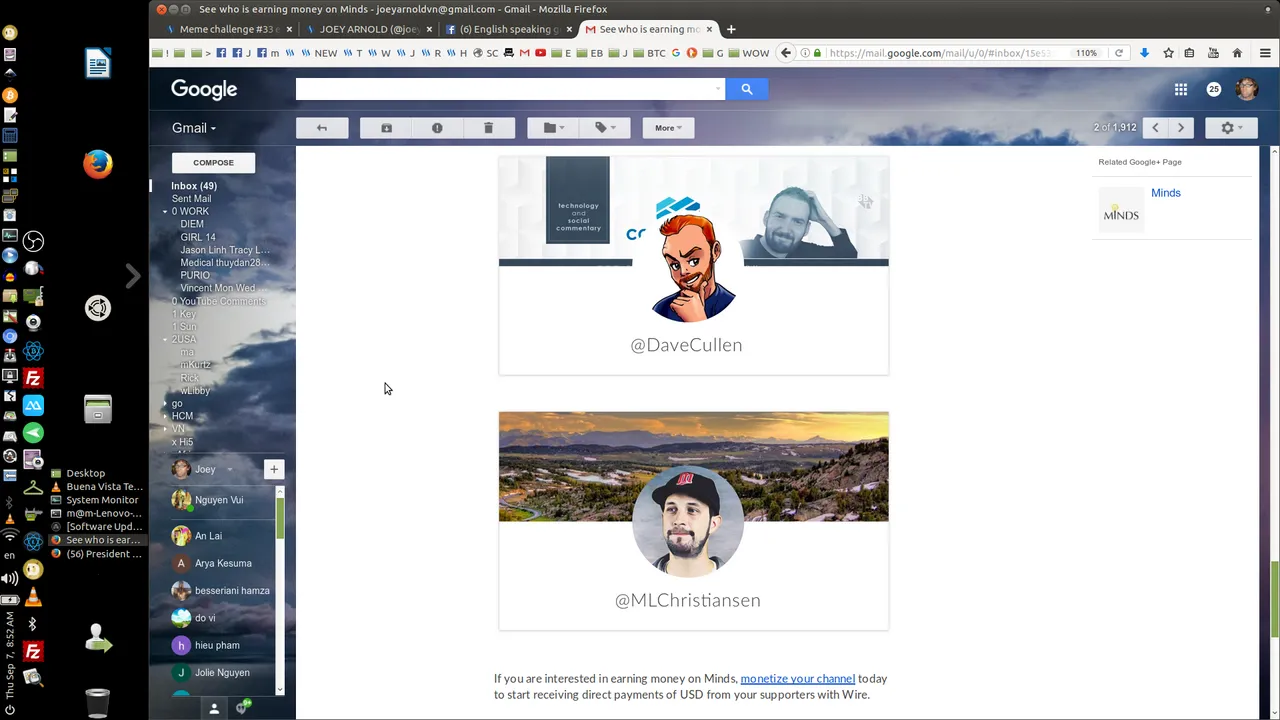Image resolution: width=1280 pixels, height=720 pixels.
Task: Collapse the 0 WORK label tree
Action: point(165,212)
